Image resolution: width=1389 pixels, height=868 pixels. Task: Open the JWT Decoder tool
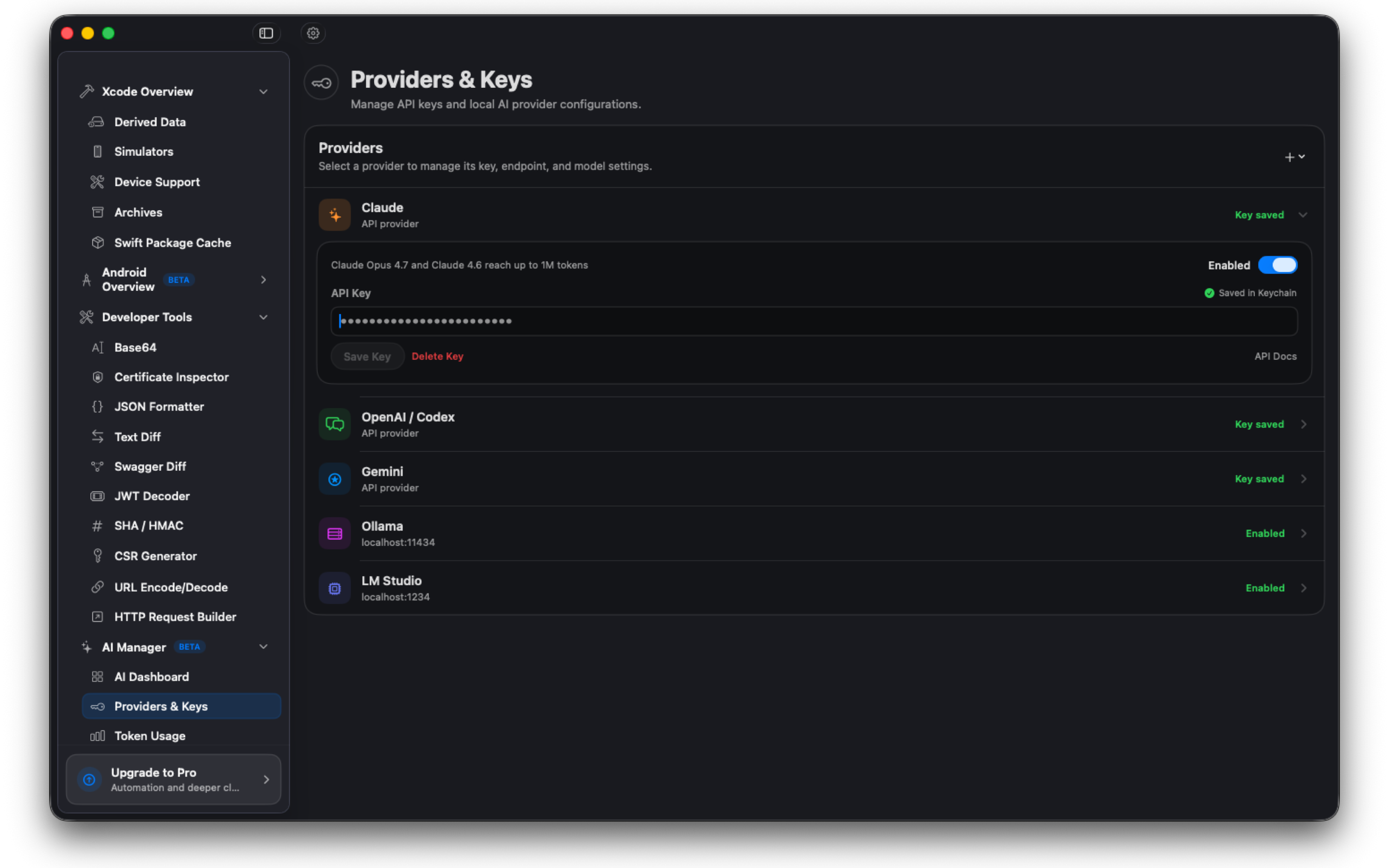181,496
